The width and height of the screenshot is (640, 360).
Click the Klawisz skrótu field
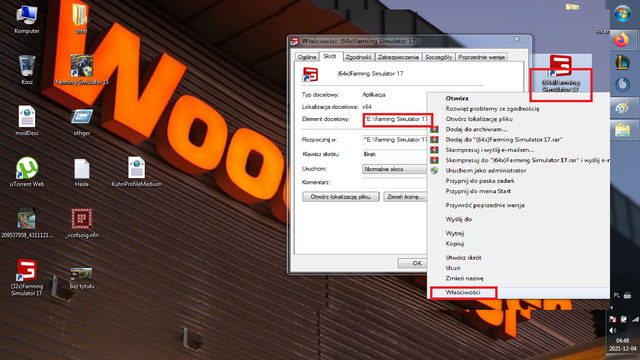(x=395, y=154)
